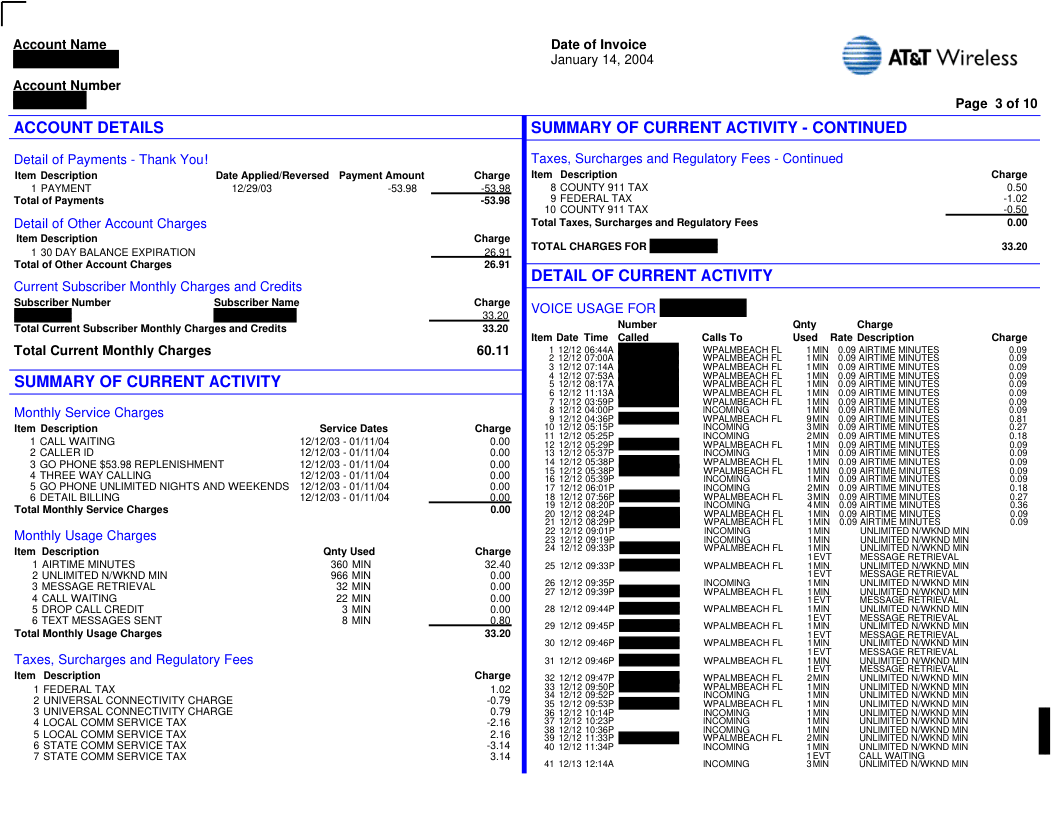Click the AT&T Wireless brand text

[x=952, y=58]
